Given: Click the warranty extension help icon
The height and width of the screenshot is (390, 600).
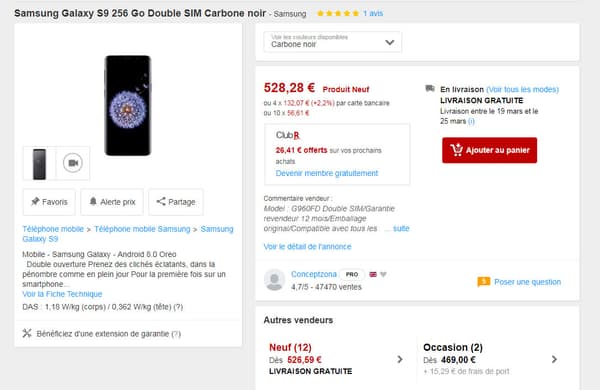Looking at the screenshot, I should pos(176,334).
